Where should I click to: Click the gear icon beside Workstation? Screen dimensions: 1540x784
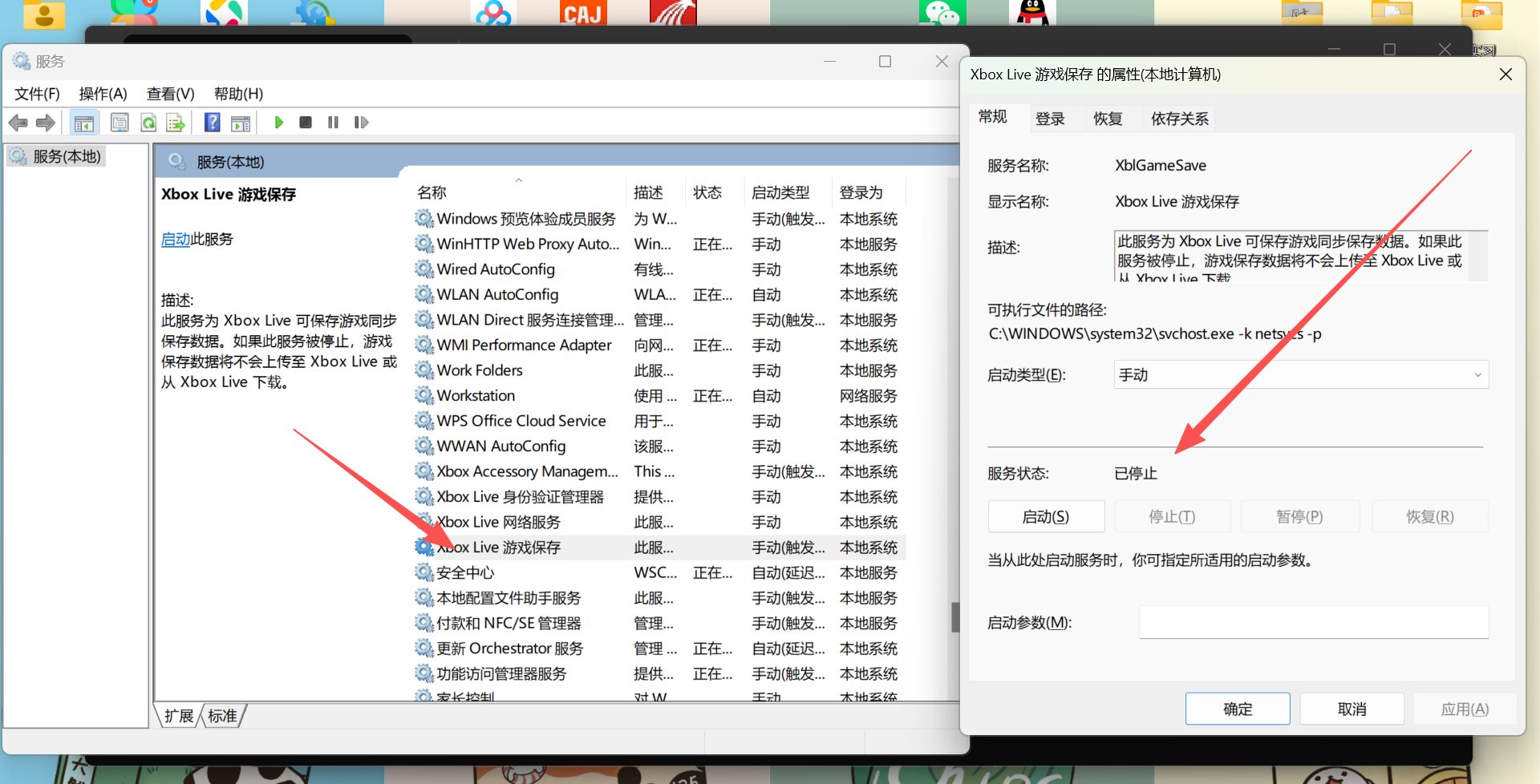[424, 395]
